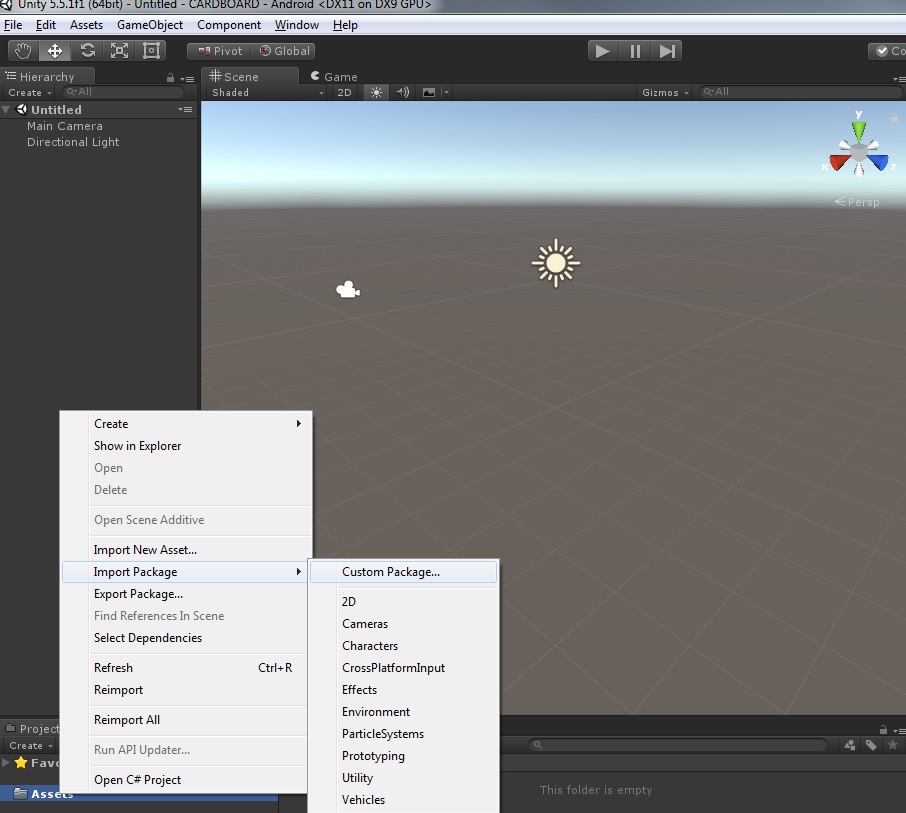Select the Hand tool in toolbar
The image size is (906, 813).
pyautogui.click(x=23, y=51)
